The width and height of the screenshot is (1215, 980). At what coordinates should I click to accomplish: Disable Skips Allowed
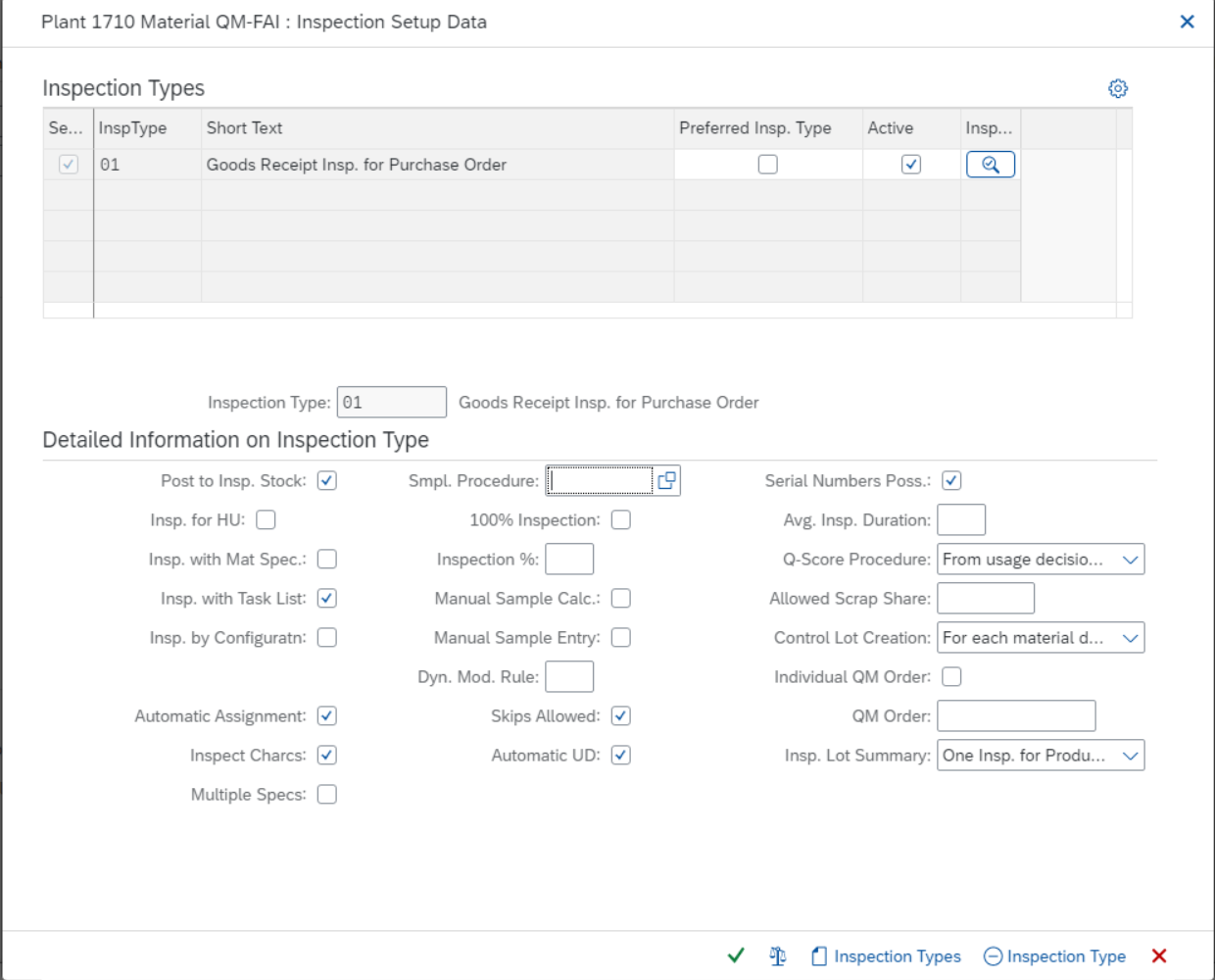pos(620,715)
